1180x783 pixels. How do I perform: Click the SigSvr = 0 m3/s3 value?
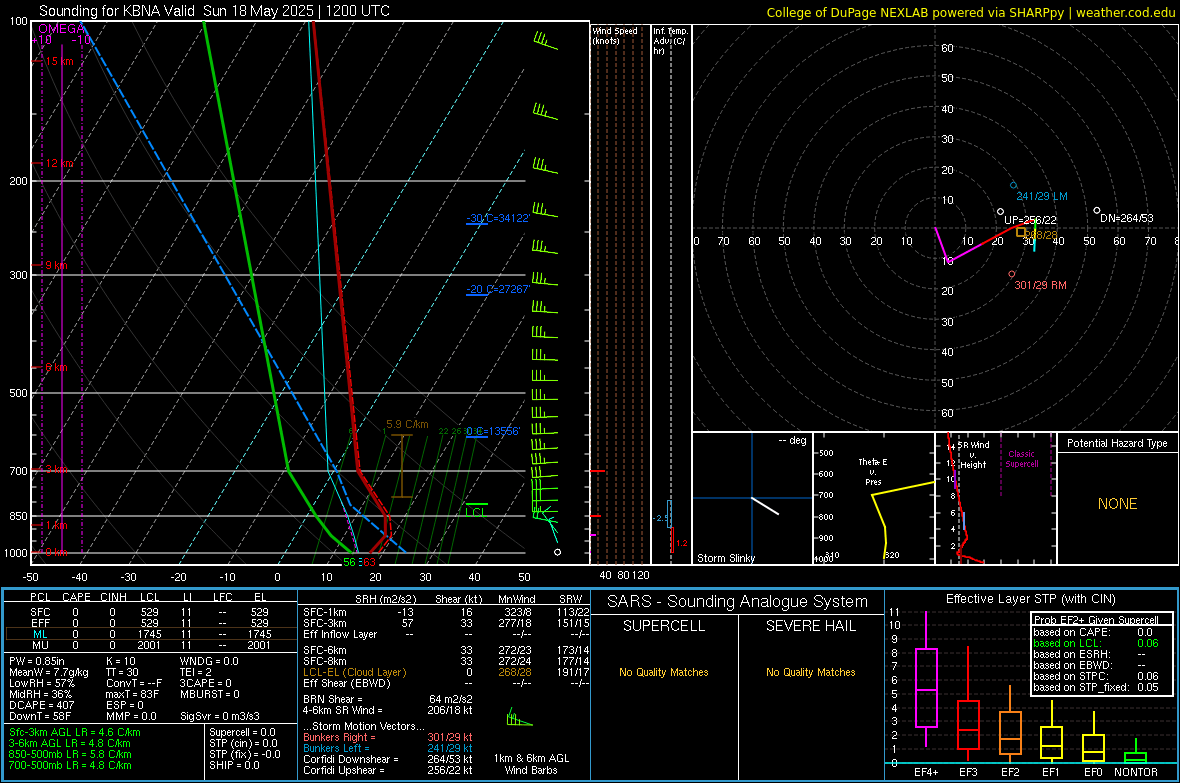[x=220, y=716]
